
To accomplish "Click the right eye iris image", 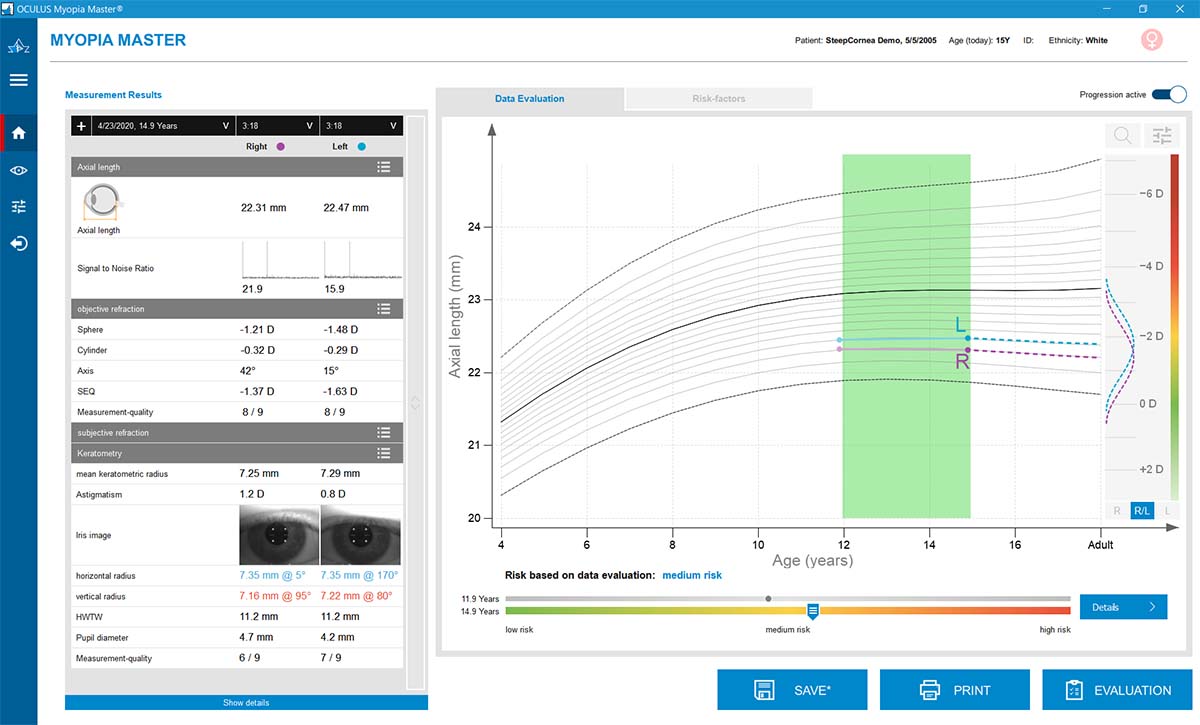I will [279, 535].
